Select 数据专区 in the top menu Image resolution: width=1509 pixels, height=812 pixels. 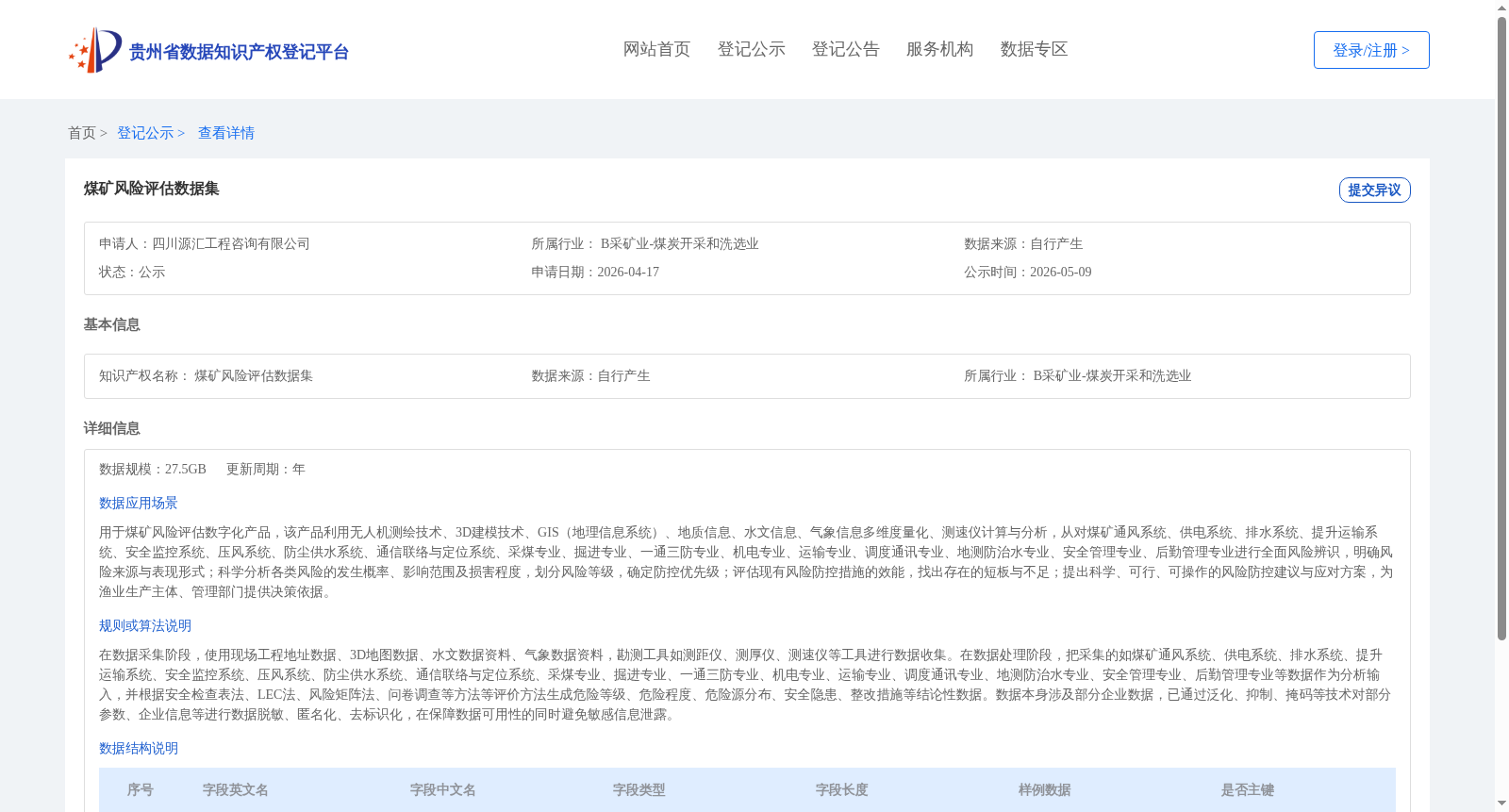click(x=1034, y=49)
